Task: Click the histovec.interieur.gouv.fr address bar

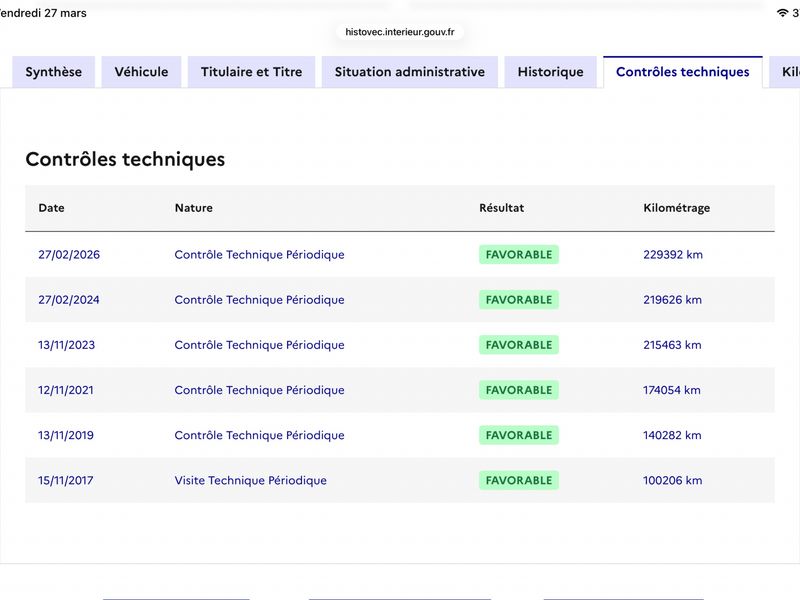Action: point(399,32)
